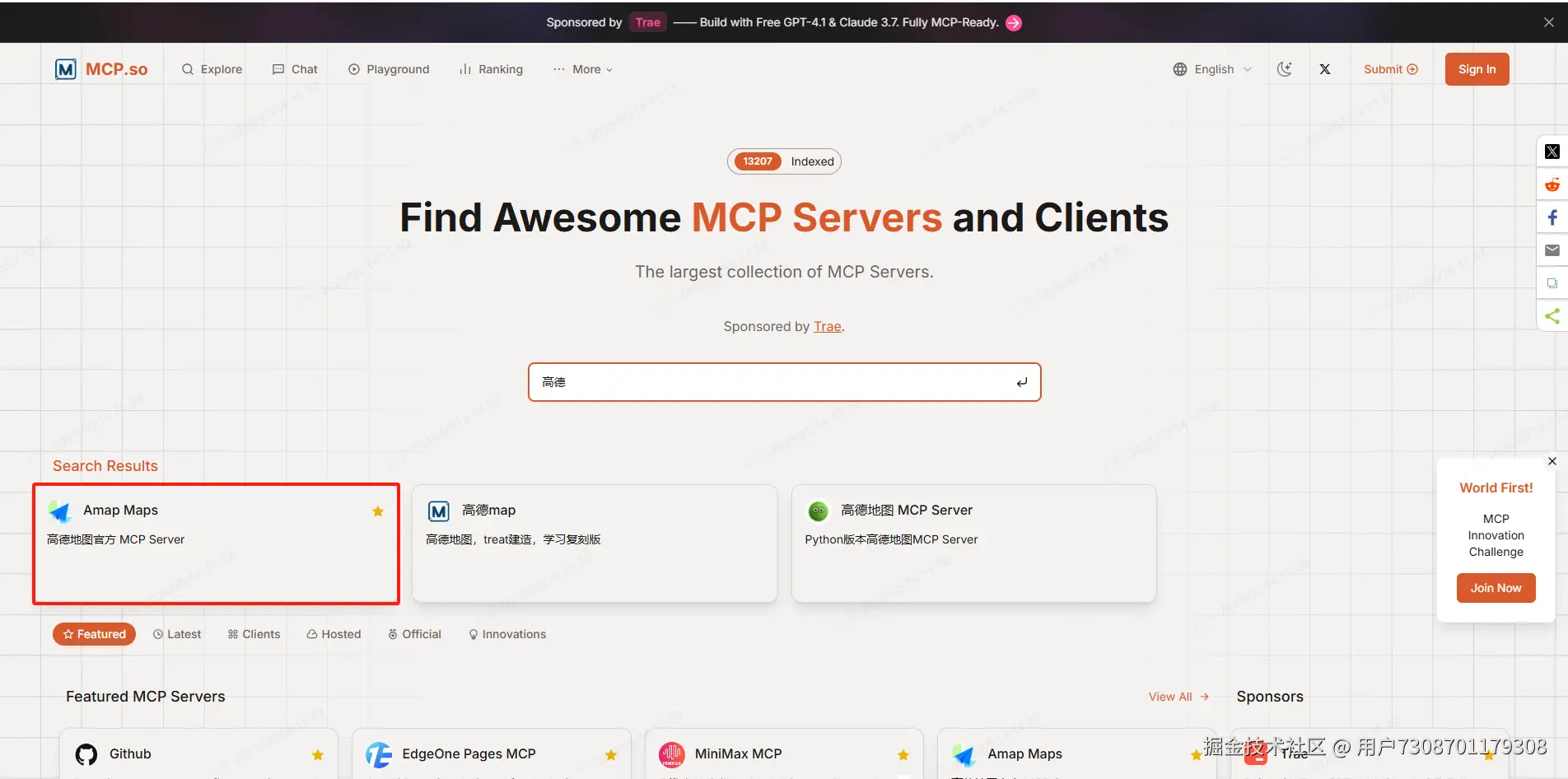The width and height of the screenshot is (1568, 779).
Task: Switch to the Innovations tab
Action: coord(507,634)
